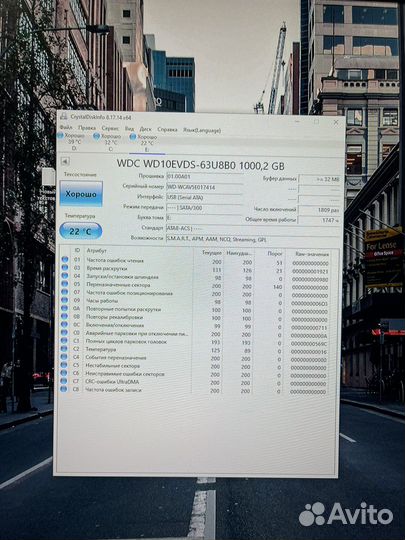Click status icon for attribute C4 reallocation events
Image resolution: width=405 pixels, height=540 pixels.
pos(64,357)
